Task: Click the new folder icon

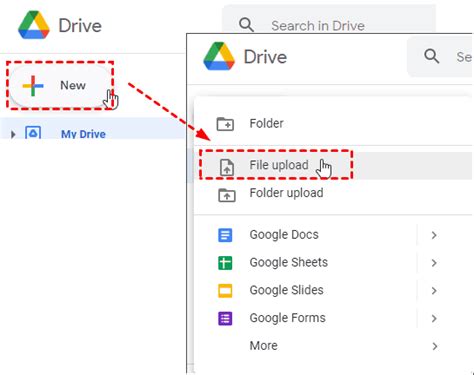Action: tap(225, 124)
